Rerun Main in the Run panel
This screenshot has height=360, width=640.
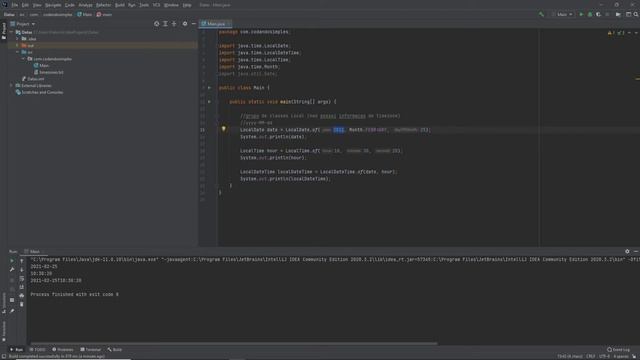click(12, 261)
